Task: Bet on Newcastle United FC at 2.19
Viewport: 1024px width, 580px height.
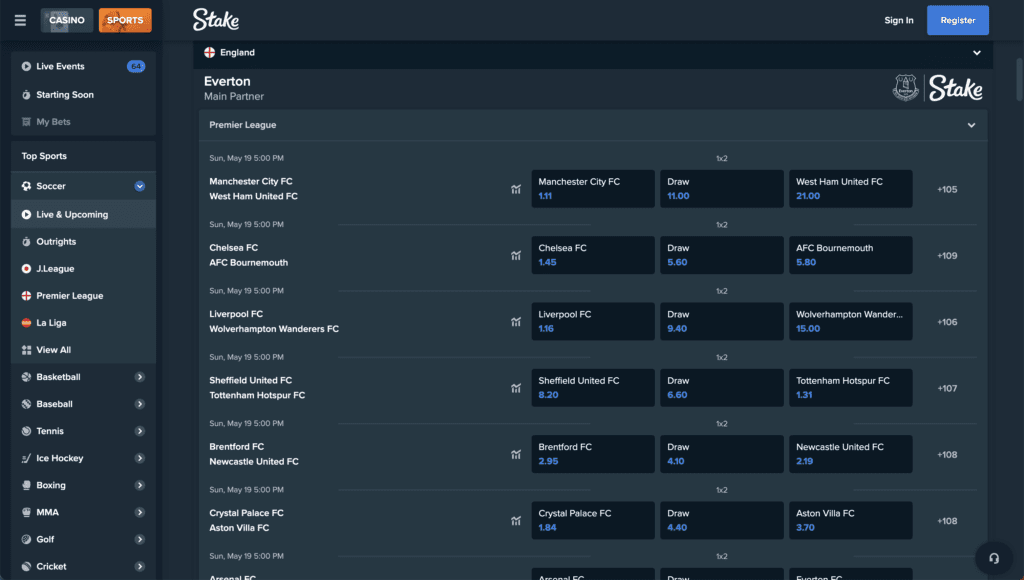Action: 851,454
